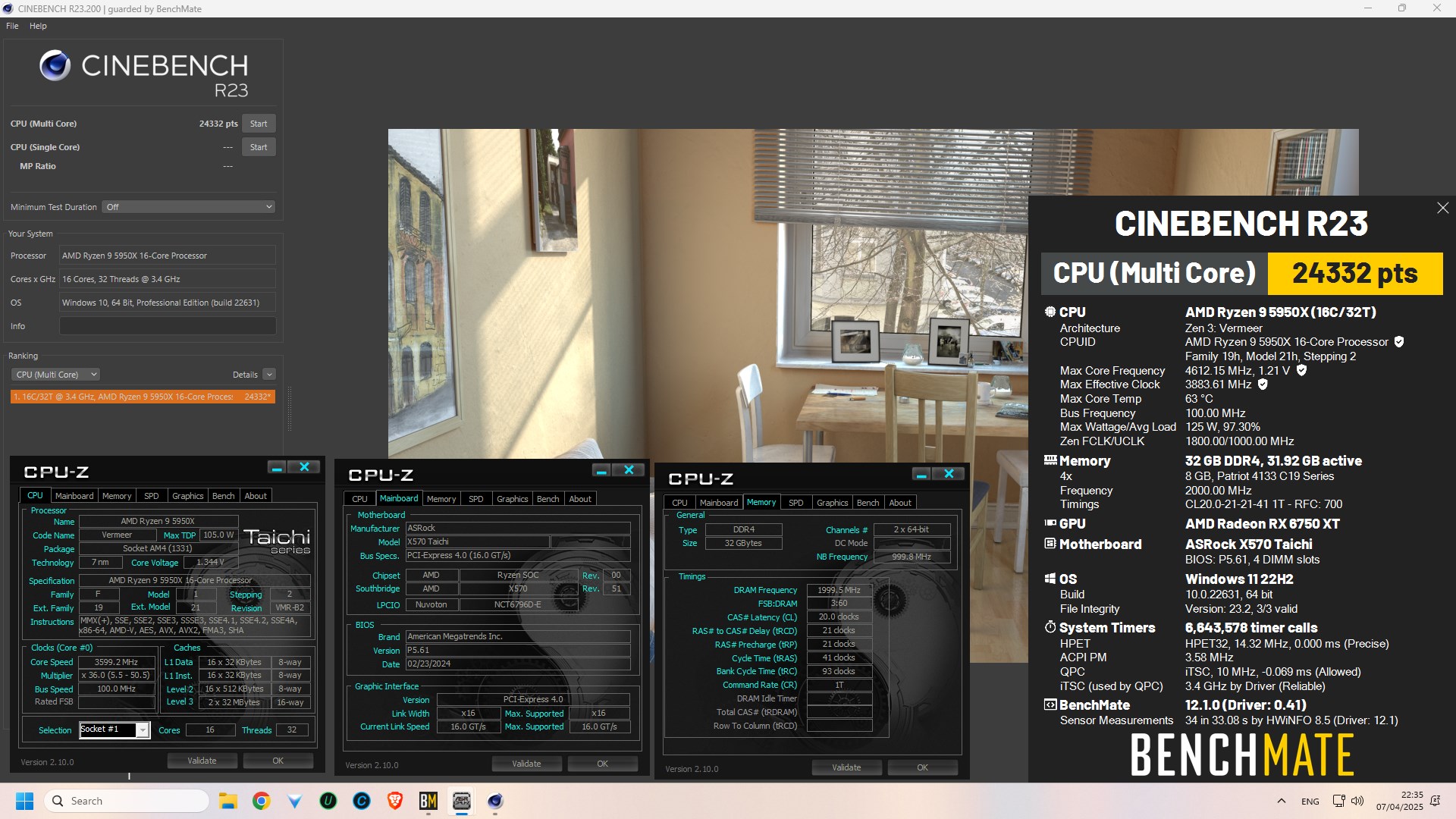Image resolution: width=1456 pixels, height=819 pixels.
Task: Select the 16C/32T Ryzen 9 5950X ranking entry
Action: (x=143, y=397)
